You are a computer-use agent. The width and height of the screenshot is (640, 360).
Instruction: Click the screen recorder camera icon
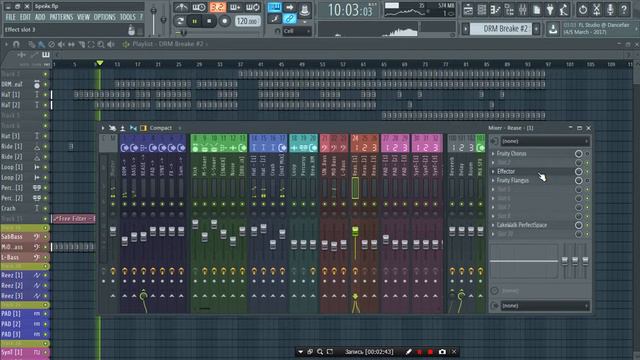[442, 351]
